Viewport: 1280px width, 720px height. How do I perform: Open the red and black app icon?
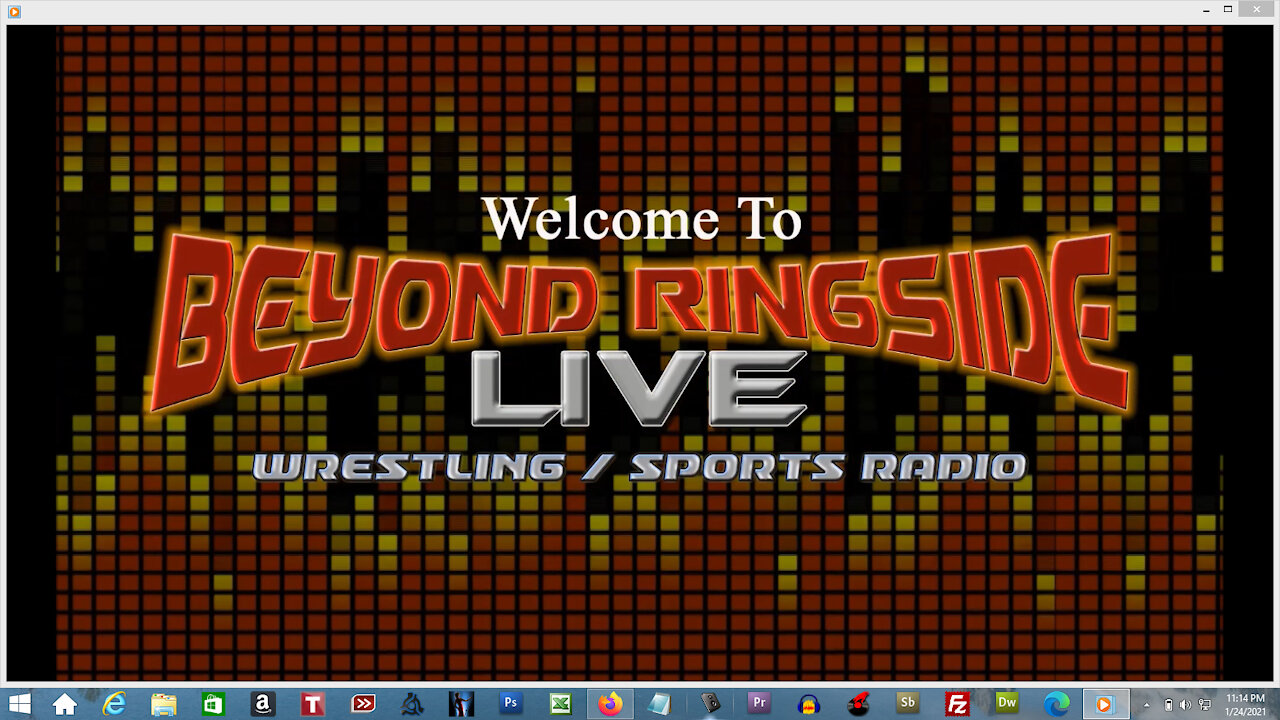[857, 704]
